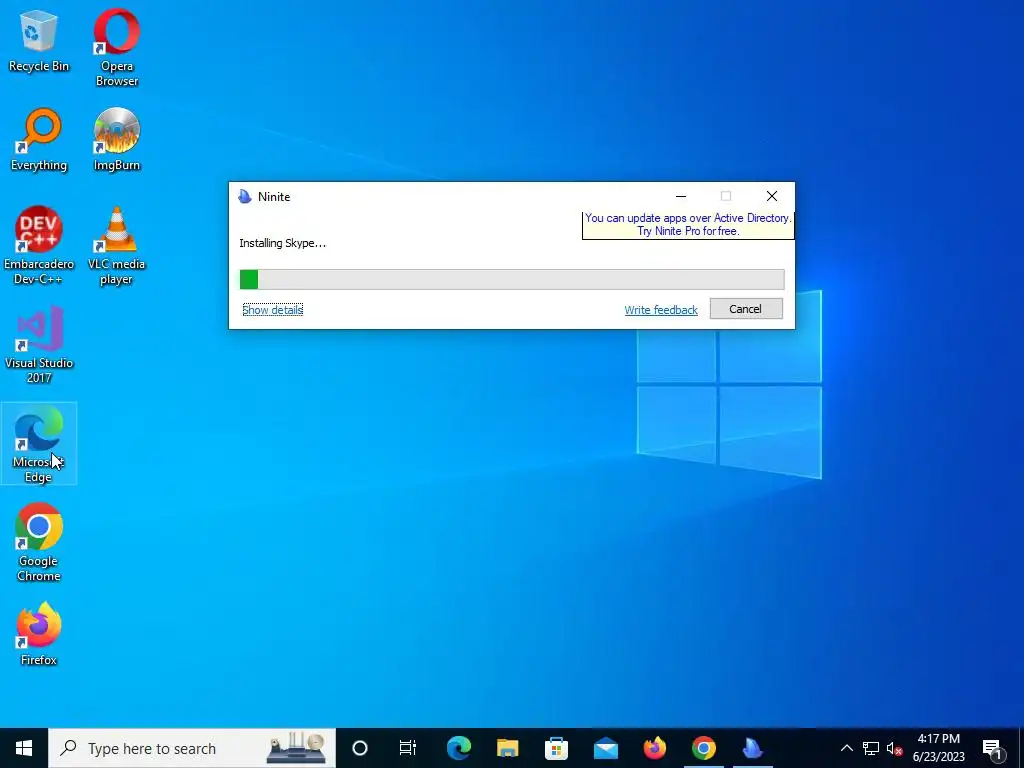
Task: Open the network status tray icon
Action: tap(871, 748)
